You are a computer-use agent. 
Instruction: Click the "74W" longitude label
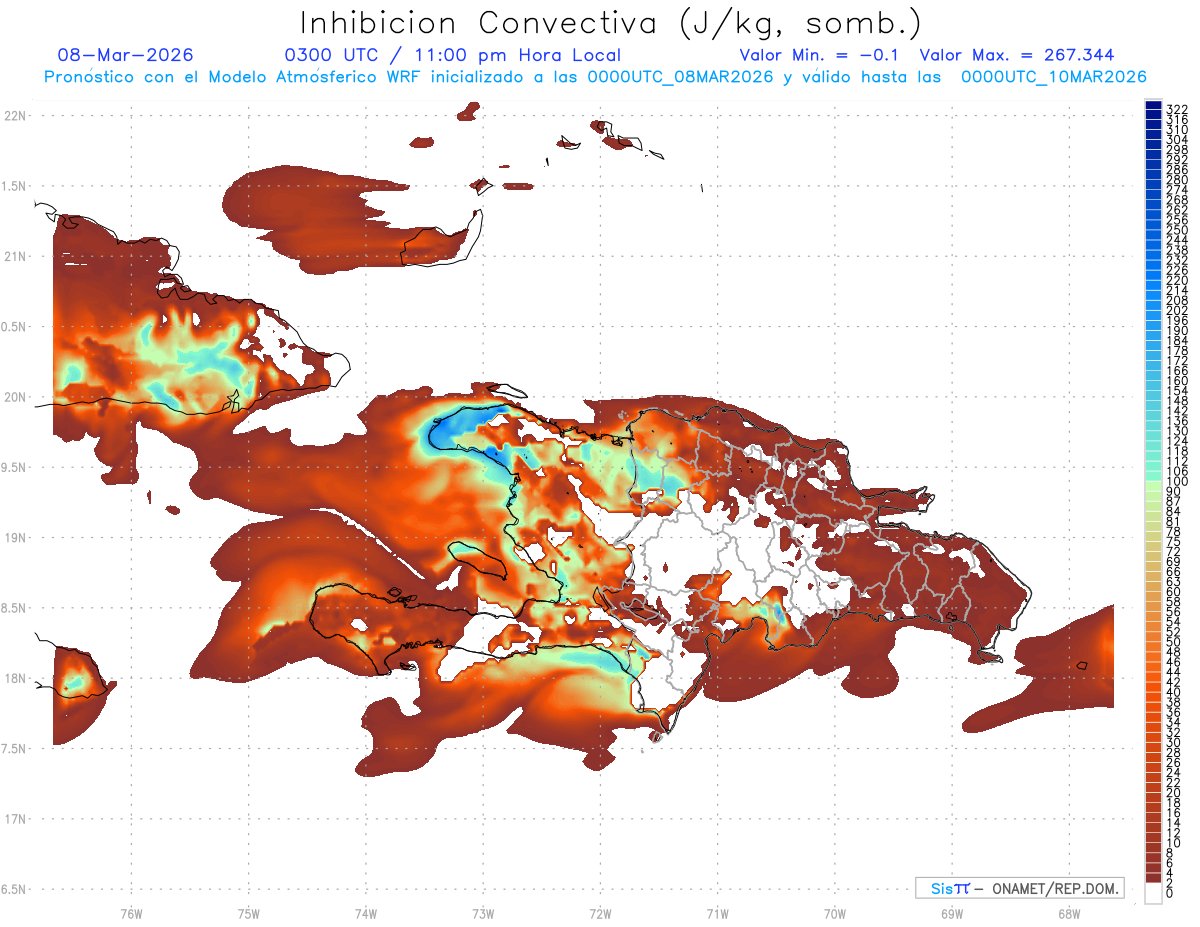pyautogui.click(x=365, y=913)
